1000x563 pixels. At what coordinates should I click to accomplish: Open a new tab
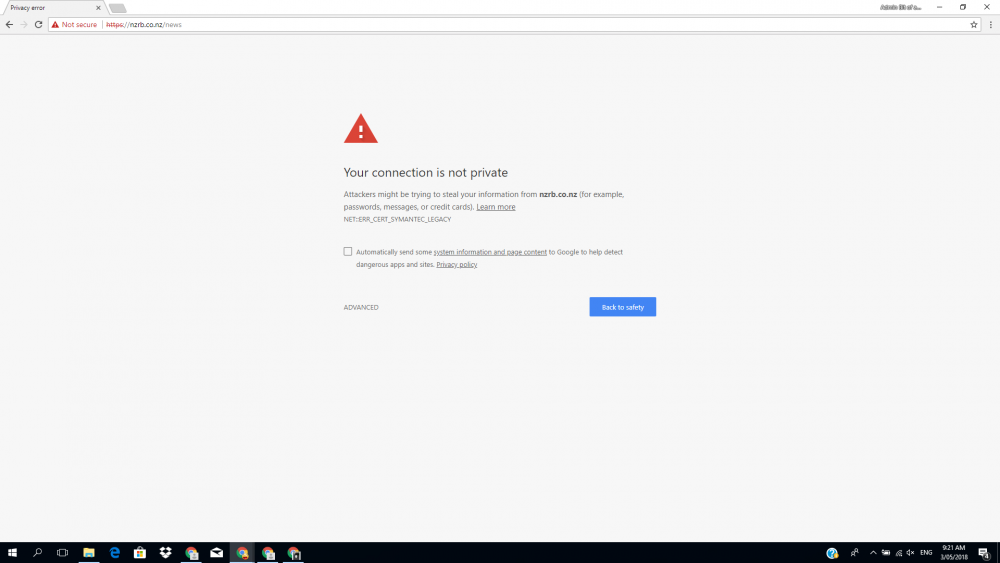(118, 8)
